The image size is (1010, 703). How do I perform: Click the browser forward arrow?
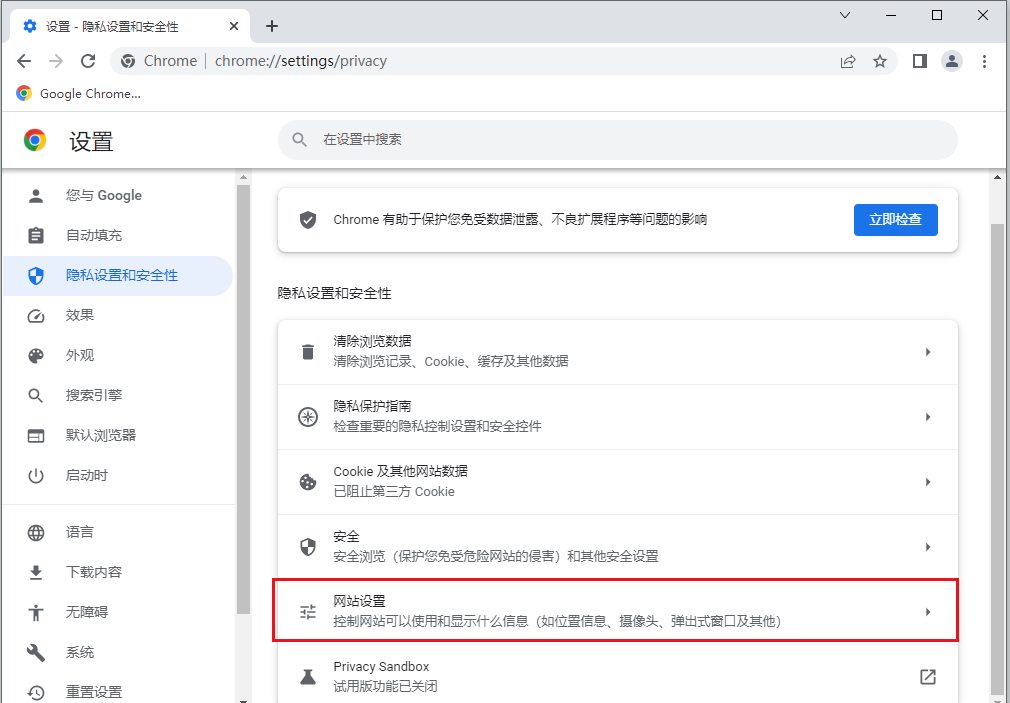point(56,61)
